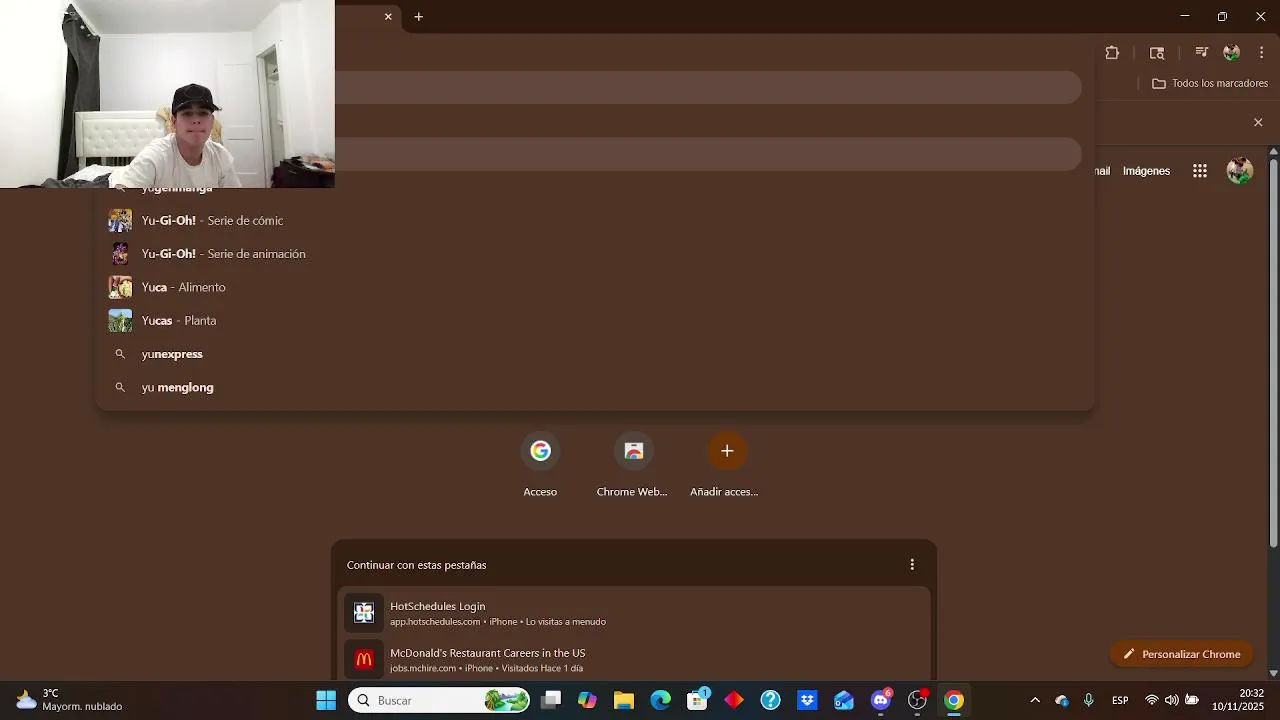Select yunexpress search suggestion
1280x720 pixels.
click(595, 354)
